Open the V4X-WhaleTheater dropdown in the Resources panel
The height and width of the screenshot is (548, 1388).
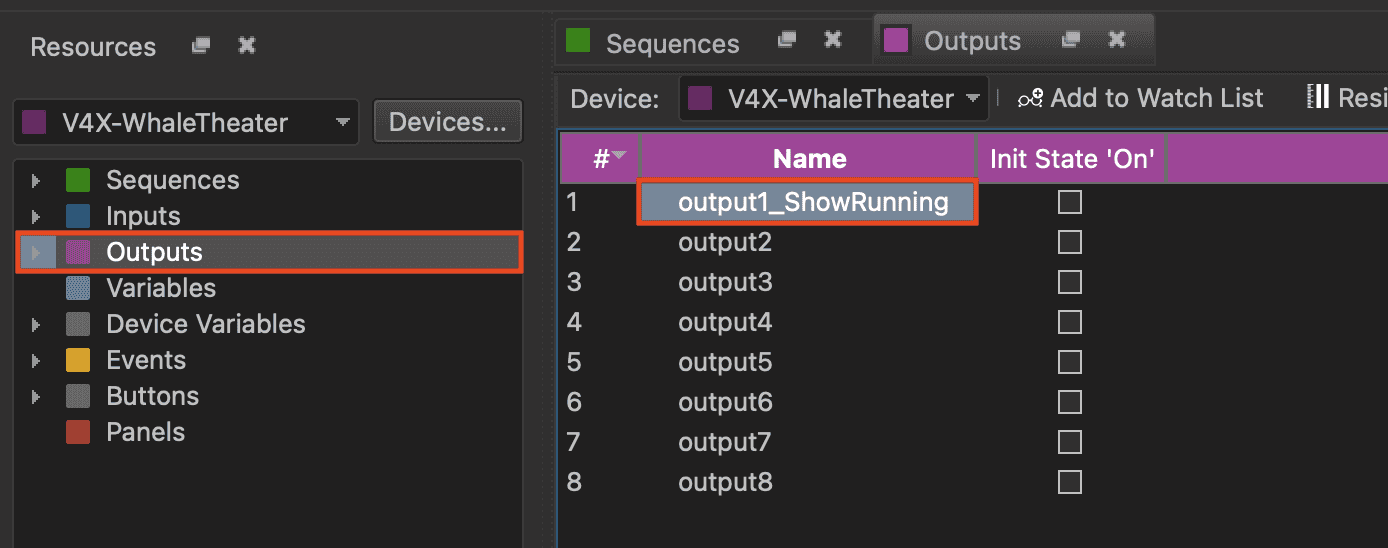[x=185, y=123]
